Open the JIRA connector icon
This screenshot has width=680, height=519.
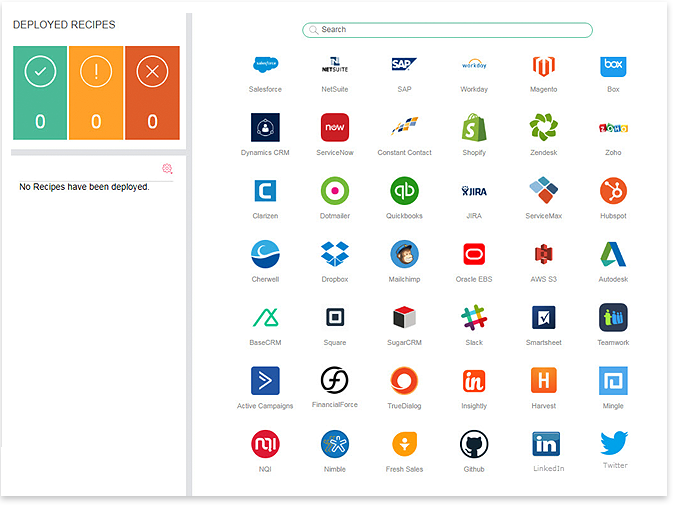pyautogui.click(x=474, y=191)
